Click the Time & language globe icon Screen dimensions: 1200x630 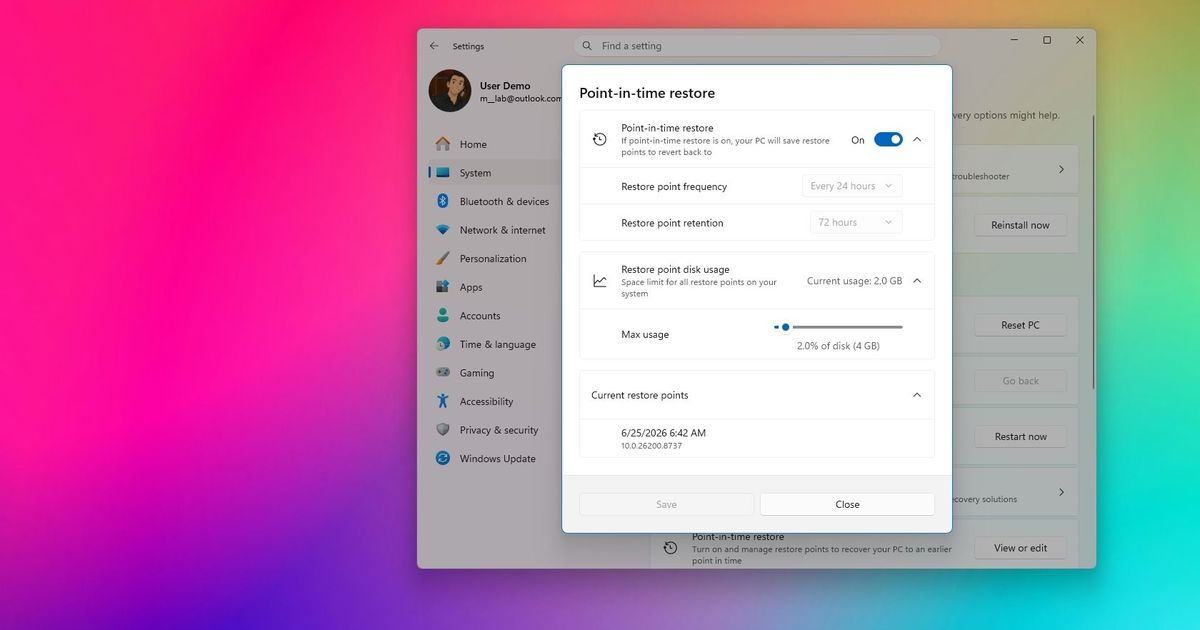click(443, 344)
